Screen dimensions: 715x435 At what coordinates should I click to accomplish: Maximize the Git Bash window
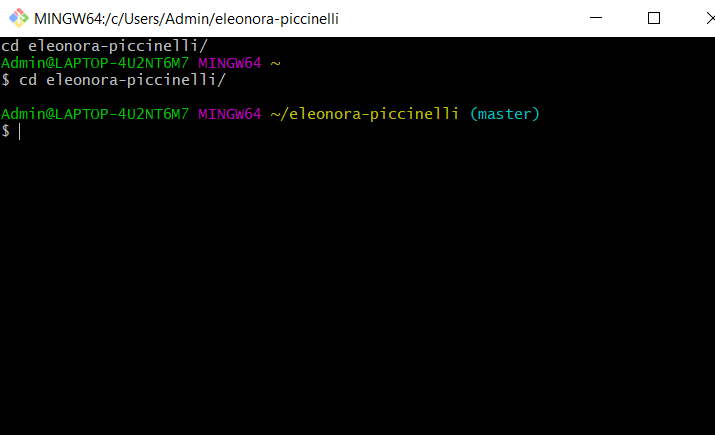coord(654,18)
